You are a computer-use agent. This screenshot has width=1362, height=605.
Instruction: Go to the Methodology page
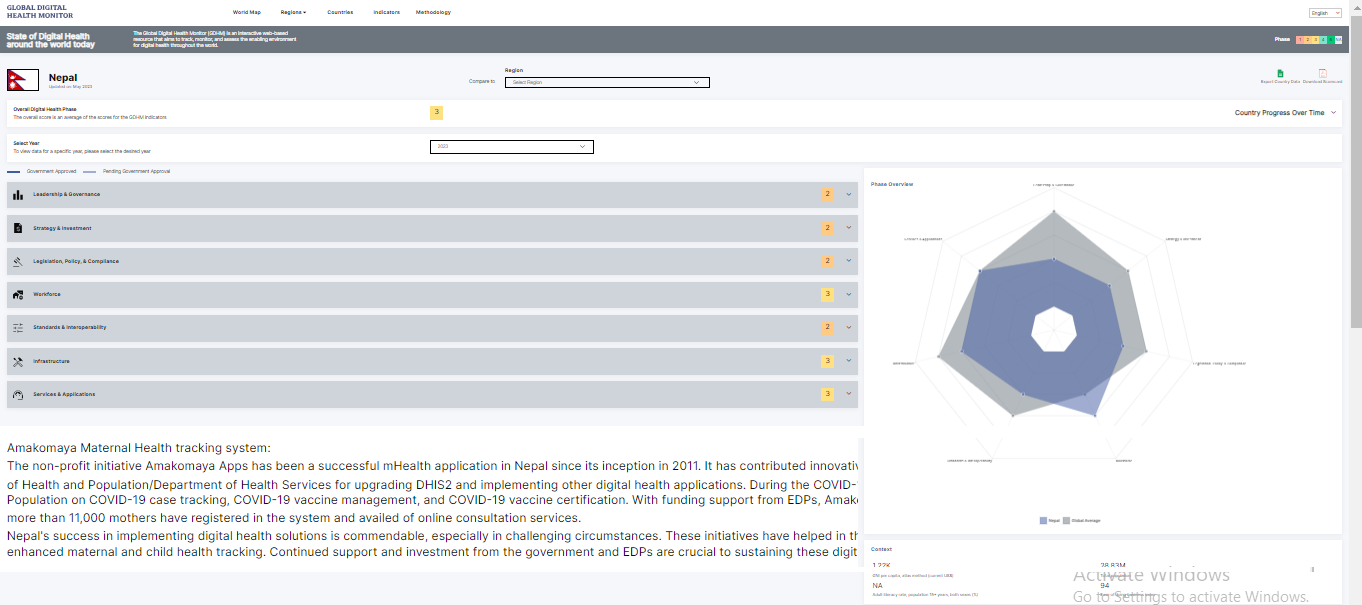[x=433, y=12]
